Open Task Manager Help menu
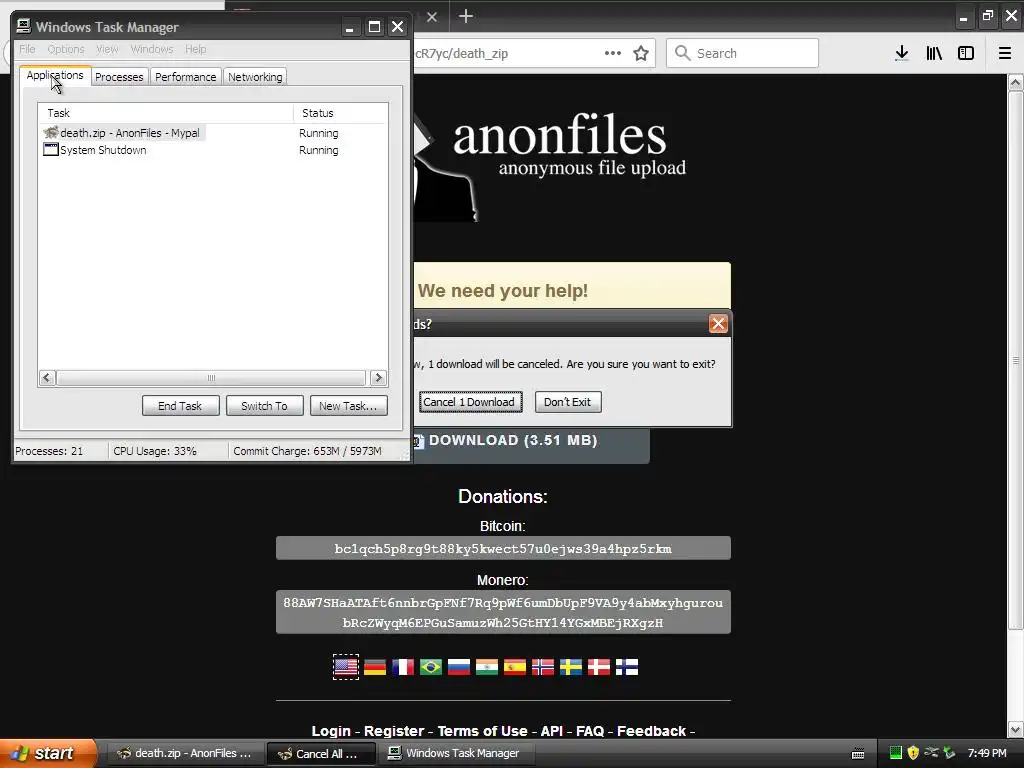 pos(195,49)
